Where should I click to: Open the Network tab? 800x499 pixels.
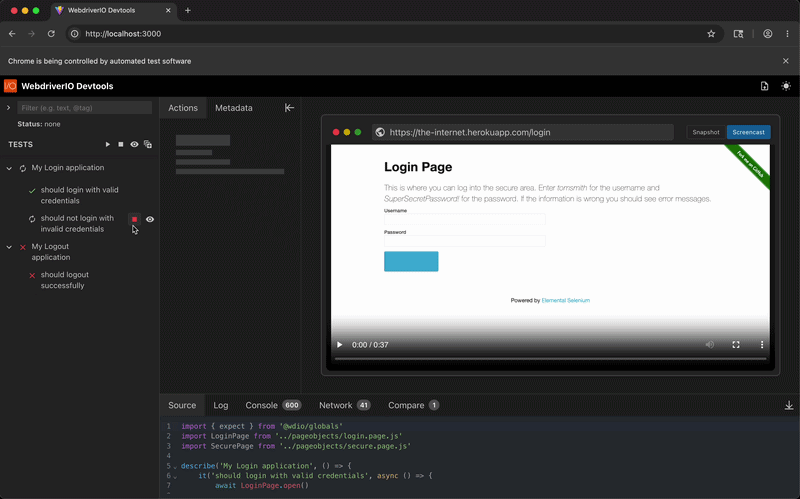344,405
